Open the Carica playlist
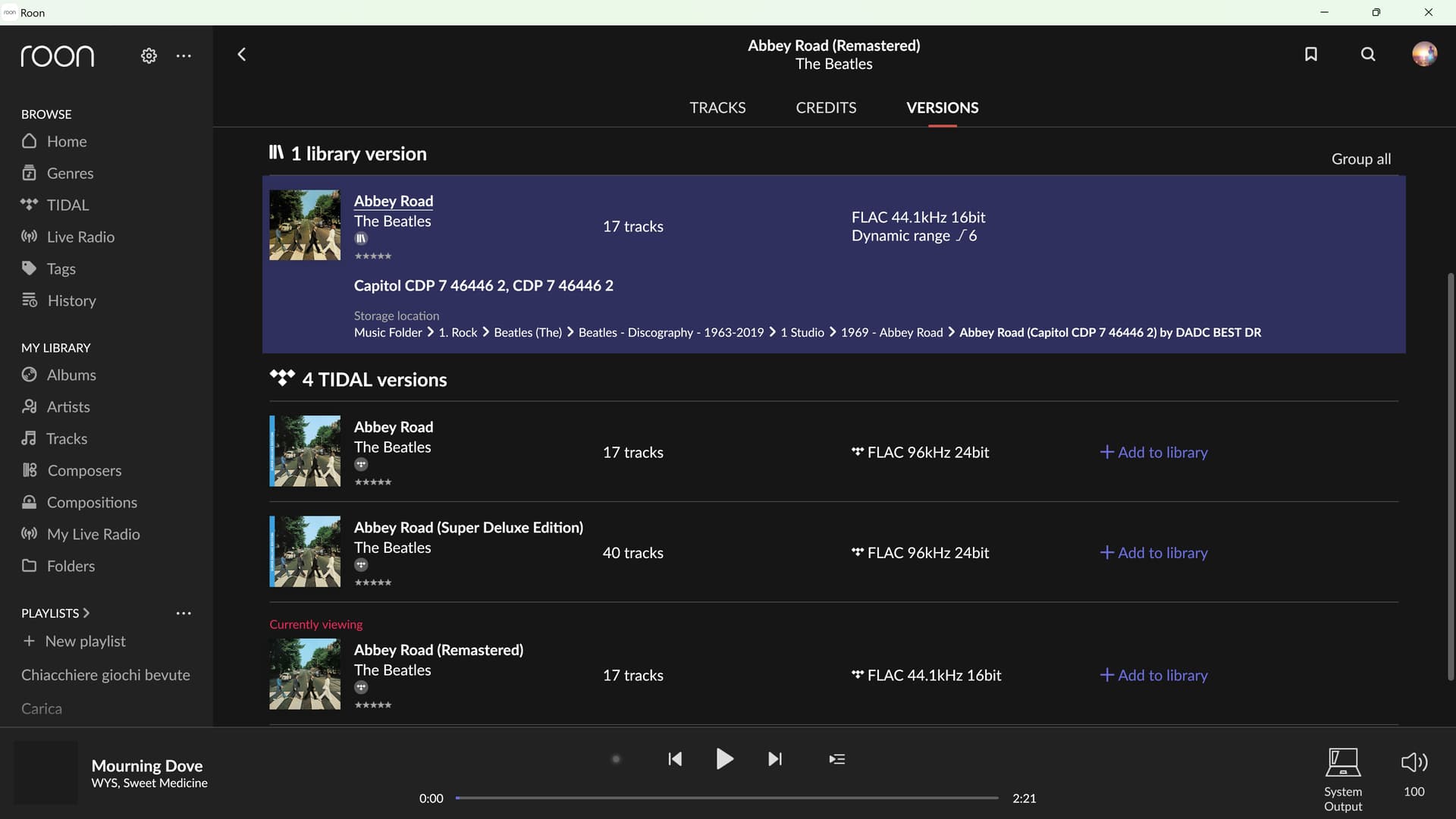 point(42,708)
